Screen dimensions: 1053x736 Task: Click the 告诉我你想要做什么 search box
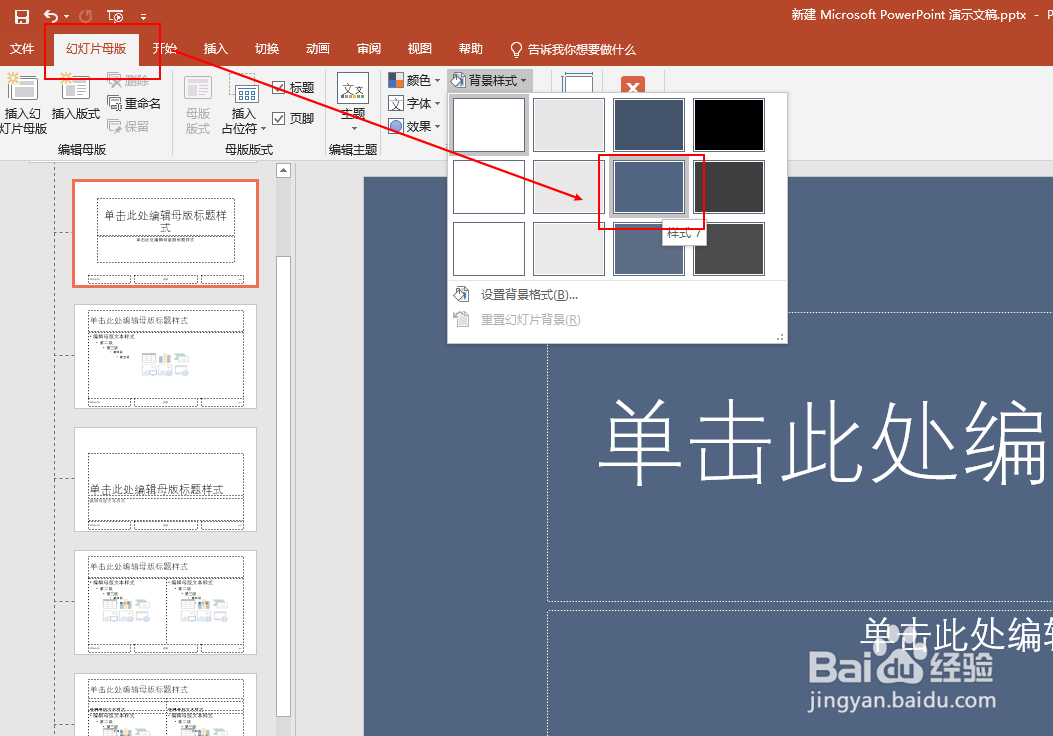pyautogui.click(x=573, y=49)
